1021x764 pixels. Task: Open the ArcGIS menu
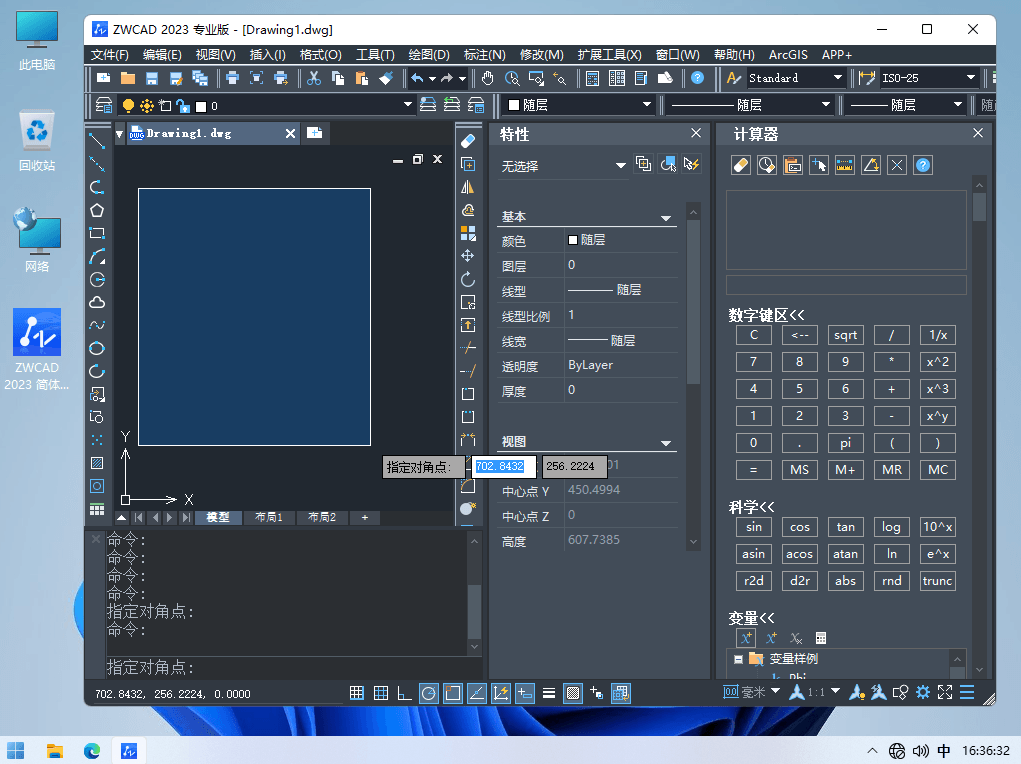click(788, 55)
